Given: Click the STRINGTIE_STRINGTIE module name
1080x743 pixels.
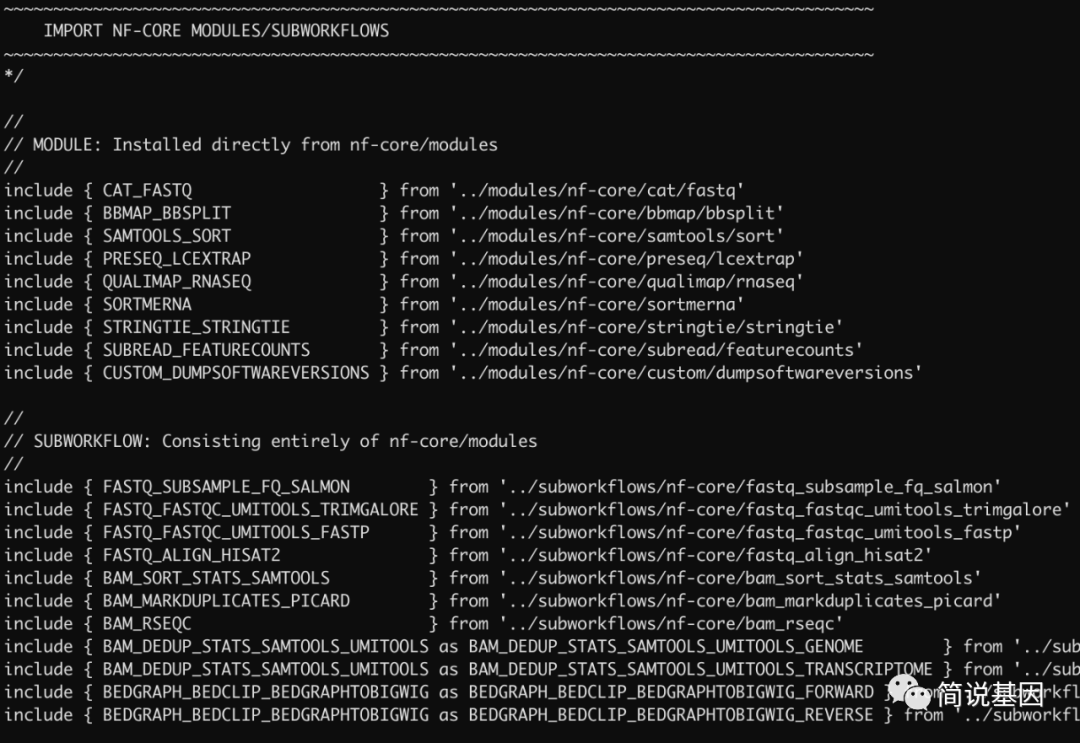Looking at the screenshot, I should (x=196, y=327).
